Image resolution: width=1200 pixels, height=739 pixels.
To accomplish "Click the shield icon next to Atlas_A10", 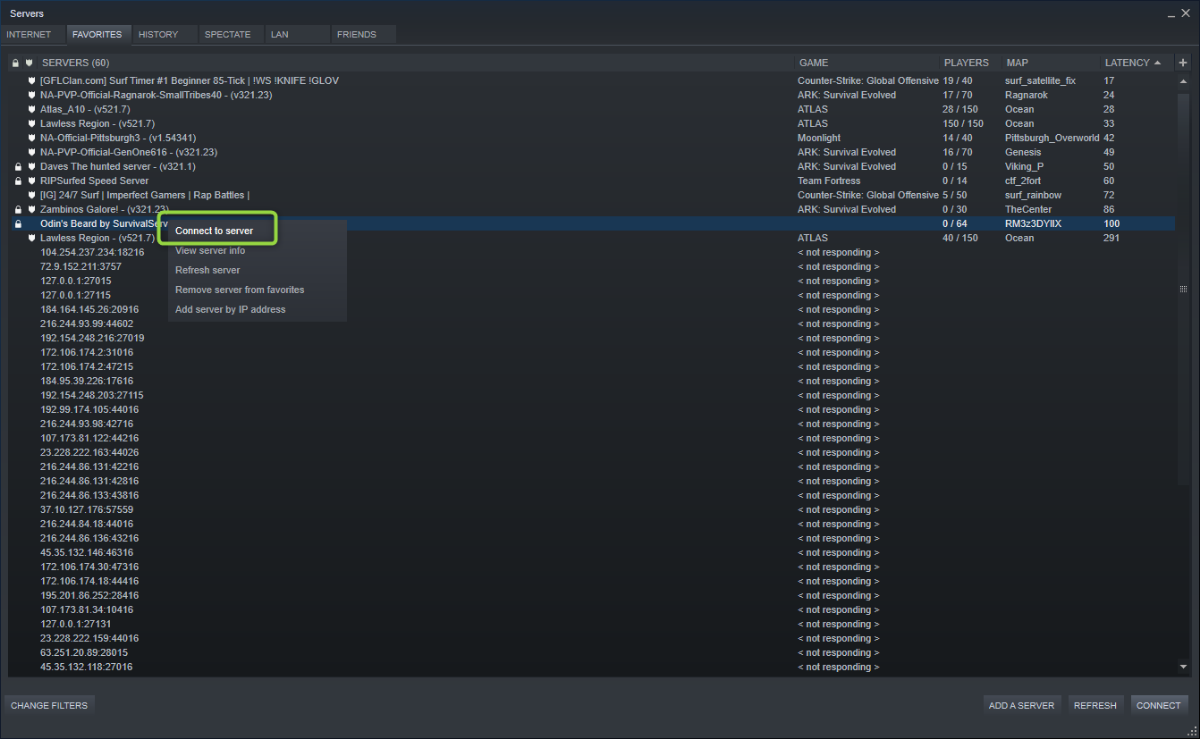I will click(32, 109).
